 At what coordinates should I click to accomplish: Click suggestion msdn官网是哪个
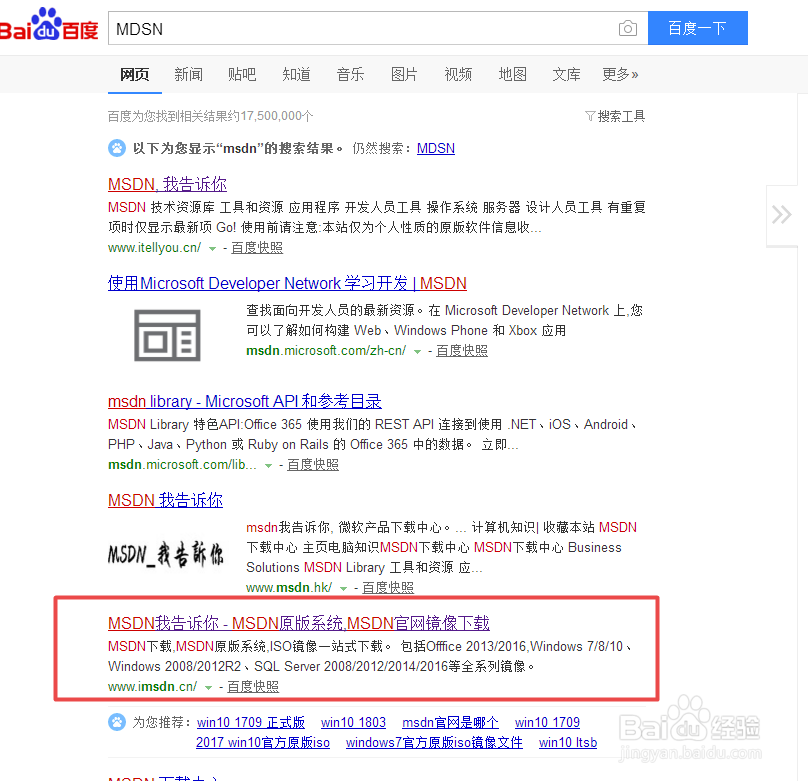point(450,722)
